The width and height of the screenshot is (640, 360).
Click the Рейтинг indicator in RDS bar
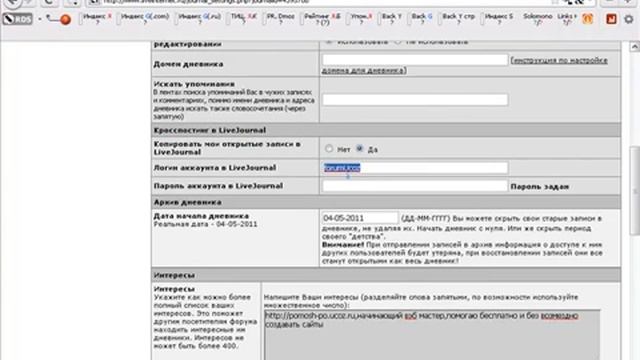pos(322,19)
